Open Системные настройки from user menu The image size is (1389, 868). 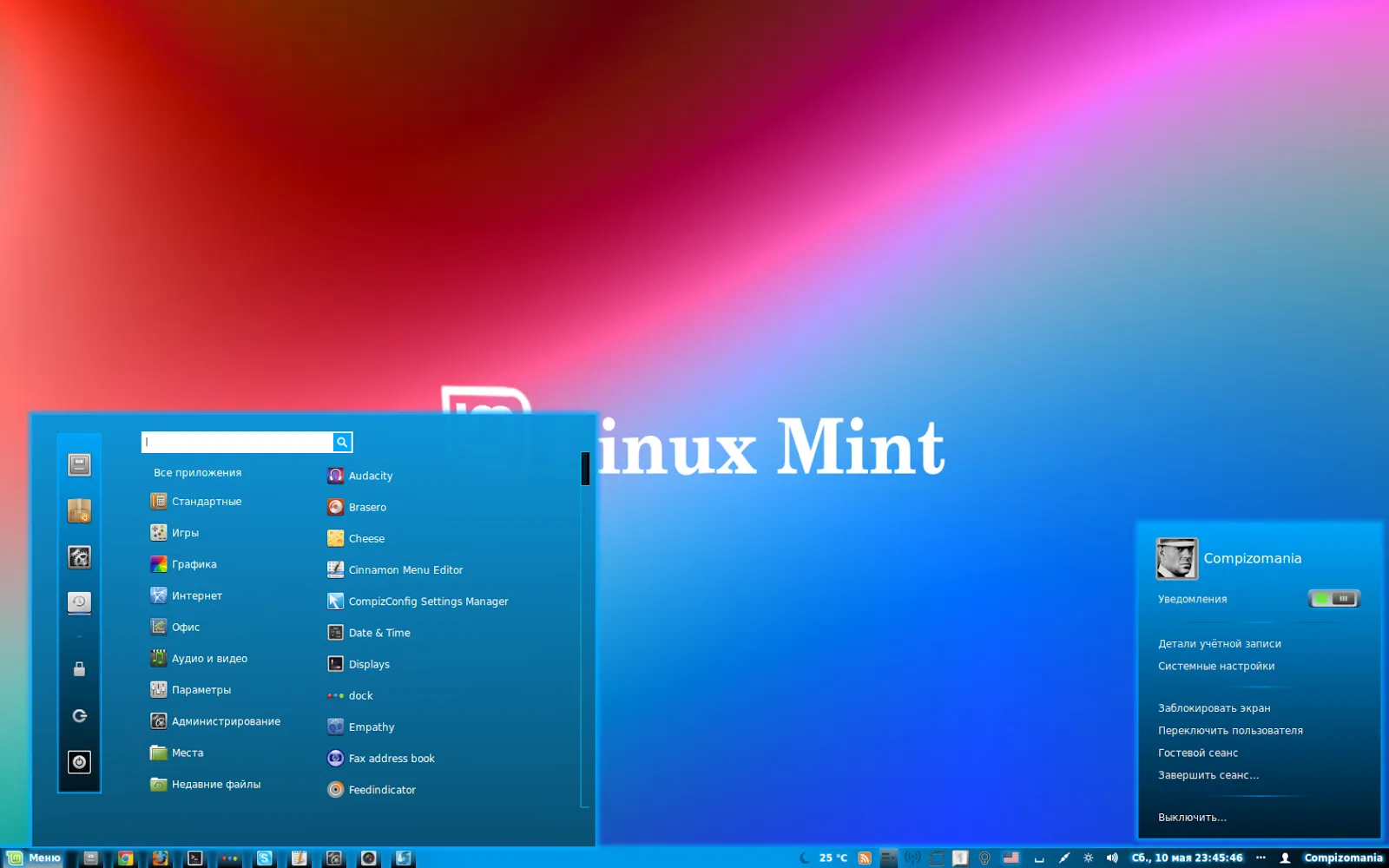pyautogui.click(x=1216, y=666)
